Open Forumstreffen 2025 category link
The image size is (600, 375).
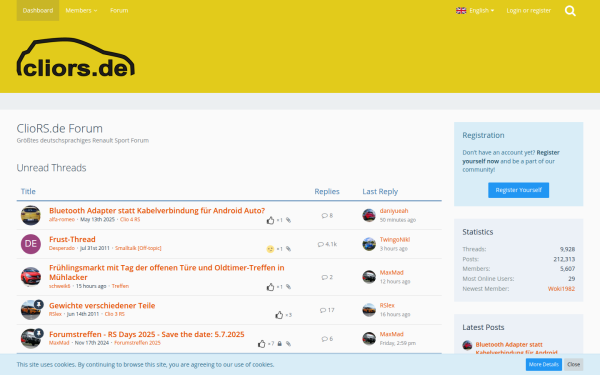137,343
